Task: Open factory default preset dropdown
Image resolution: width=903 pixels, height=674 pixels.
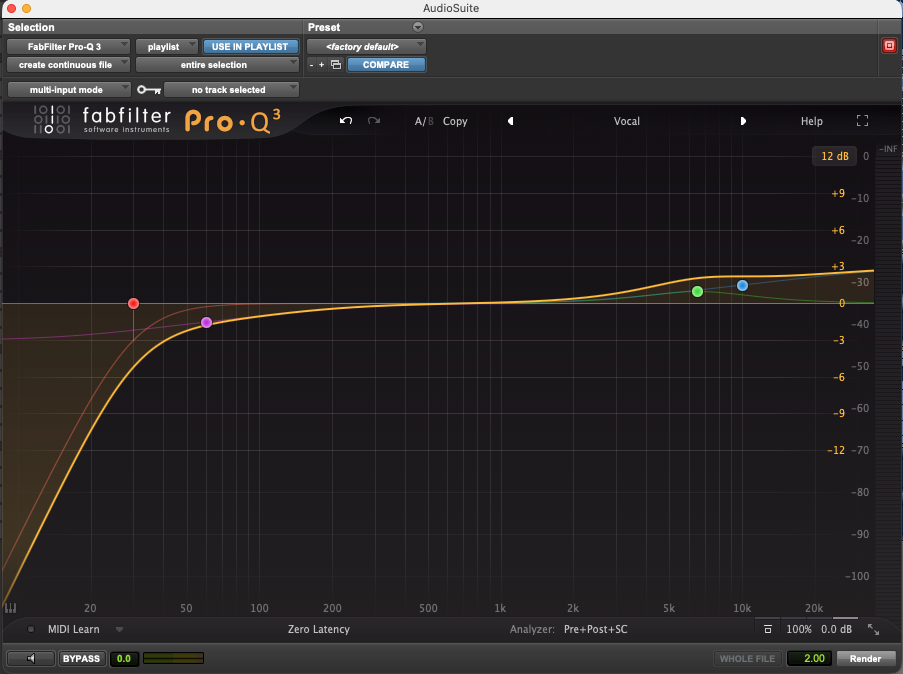Action: (366, 47)
